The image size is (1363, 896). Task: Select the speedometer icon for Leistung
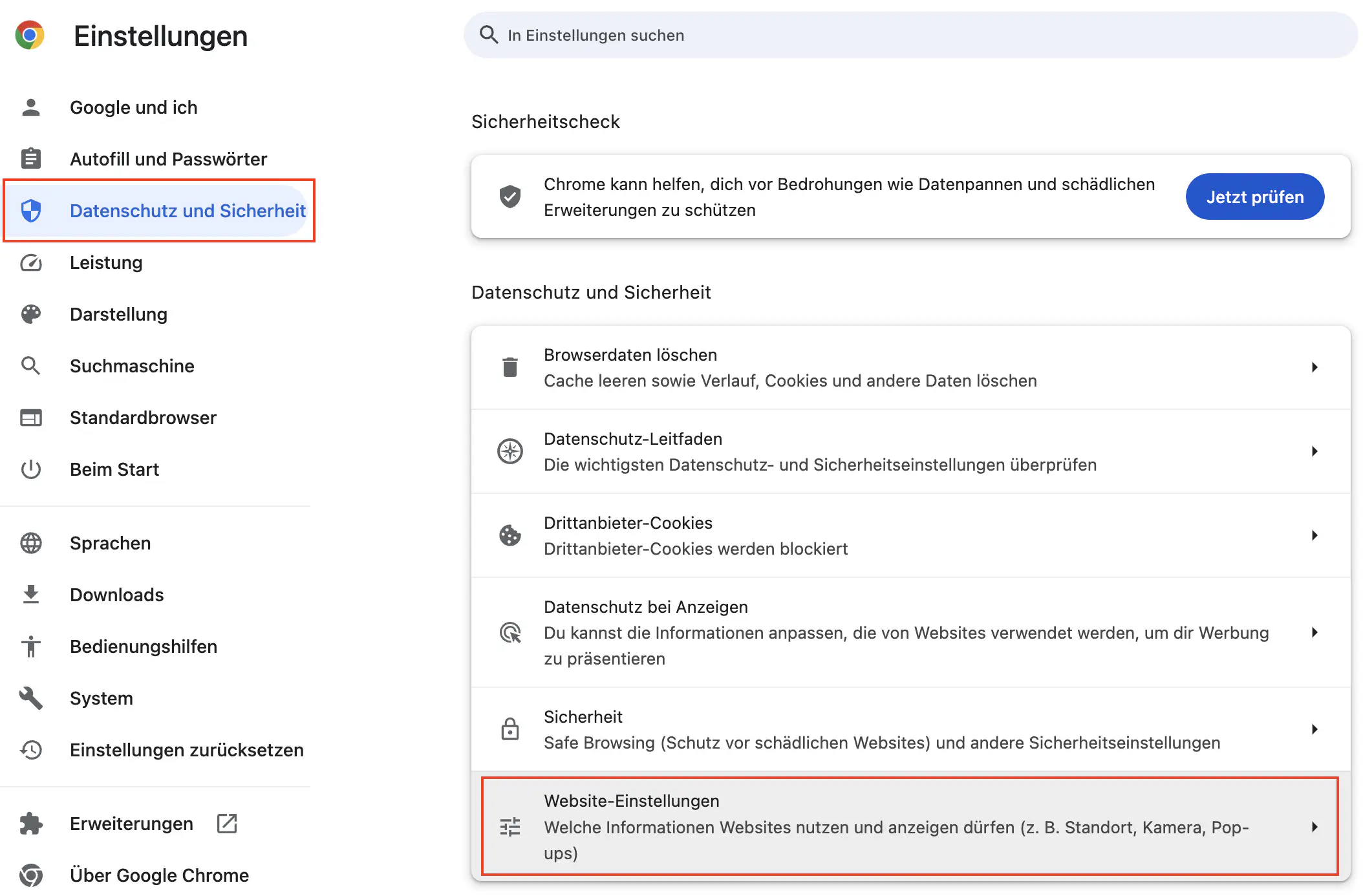[x=30, y=262]
